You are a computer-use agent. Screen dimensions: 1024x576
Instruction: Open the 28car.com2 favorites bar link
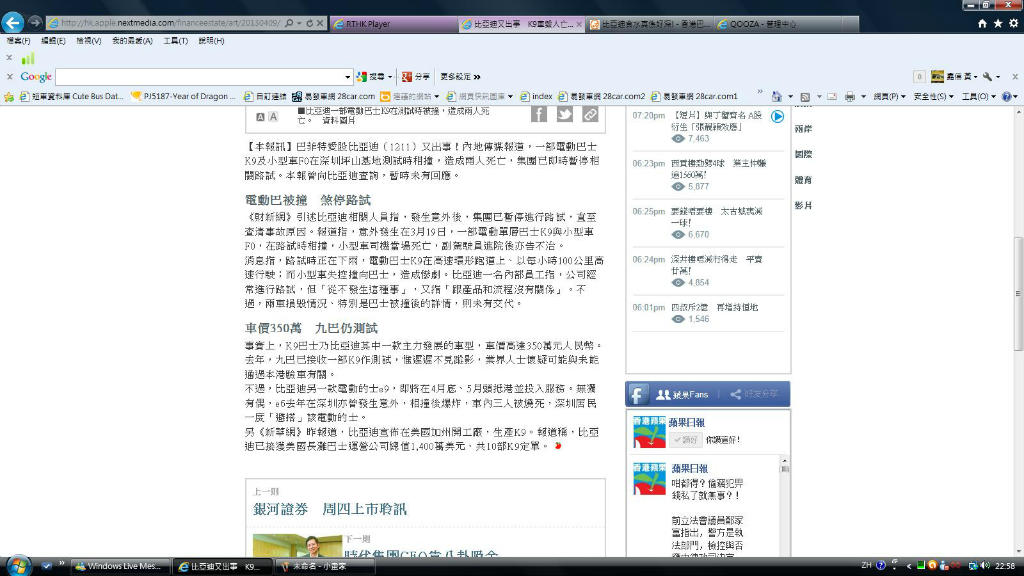pyautogui.click(x=601, y=97)
